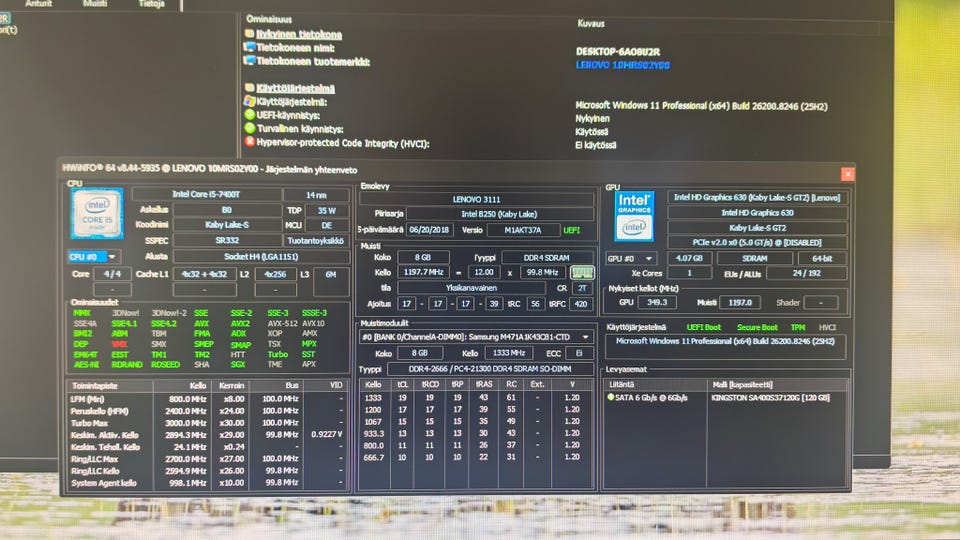Click the monitor icon beside Tietokoneen nimi
Viewport: 960px width, 540px height.
pyautogui.click(x=250, y=47)
